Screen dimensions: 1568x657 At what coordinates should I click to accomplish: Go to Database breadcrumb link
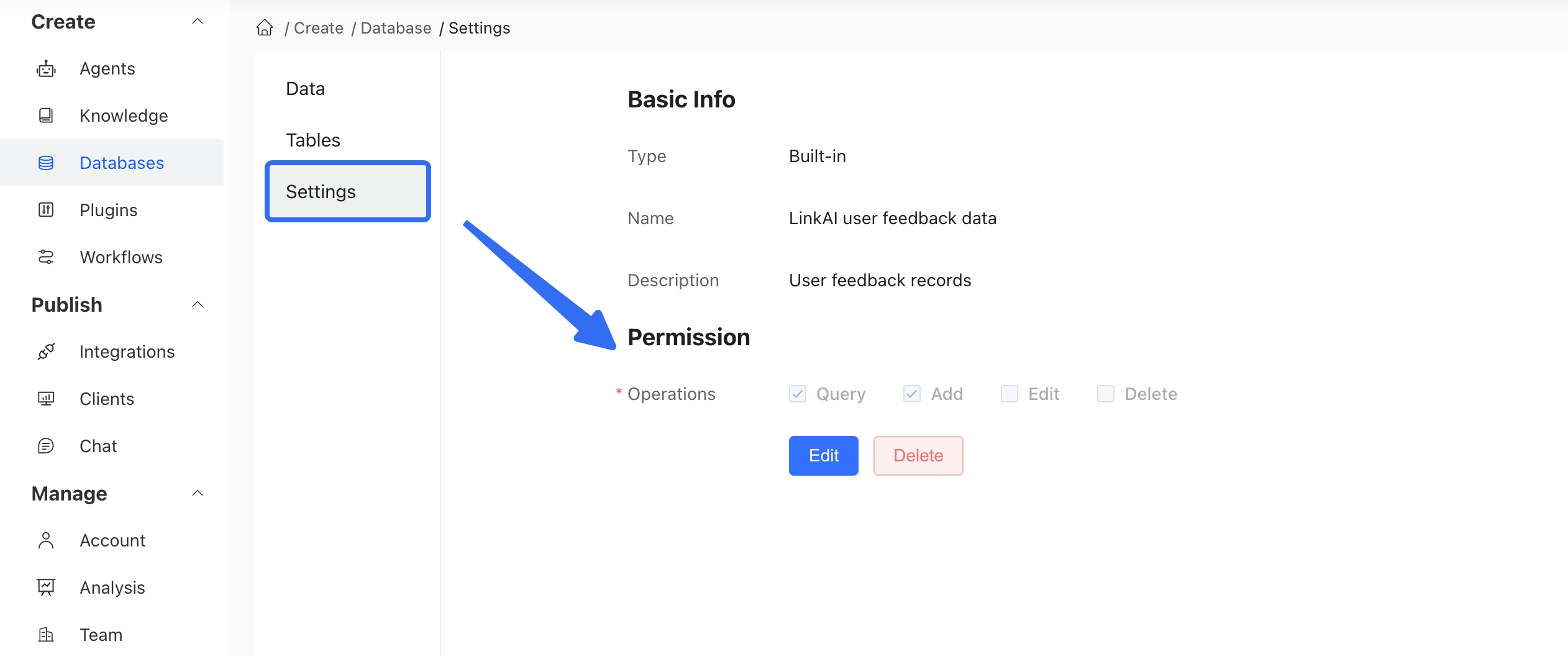(396, 28)
